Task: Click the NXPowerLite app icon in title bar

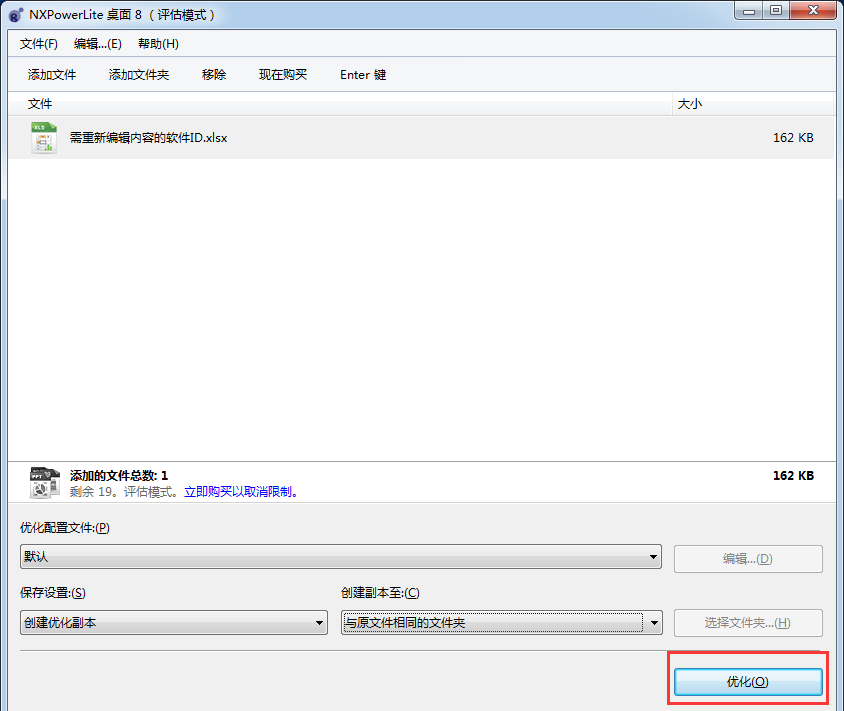Action: tap(16, 15)
